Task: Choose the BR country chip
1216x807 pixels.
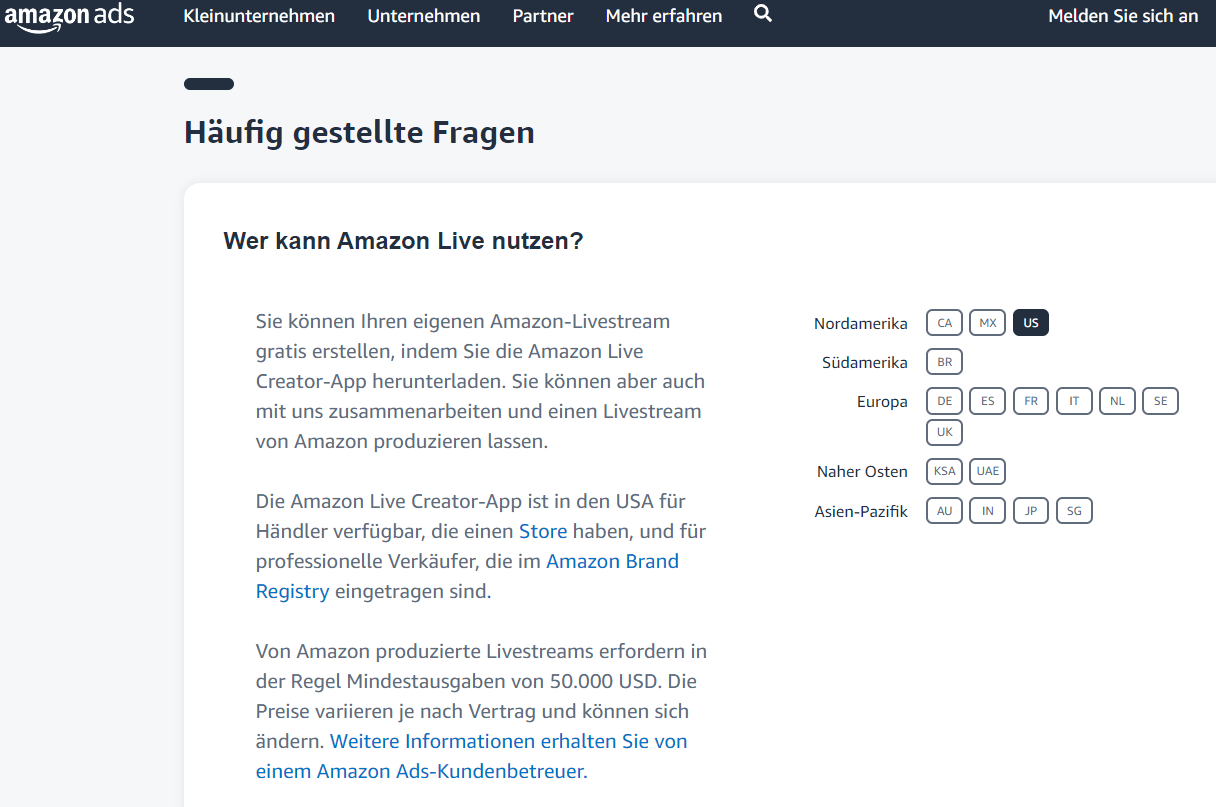Action: tap(944, 362)
